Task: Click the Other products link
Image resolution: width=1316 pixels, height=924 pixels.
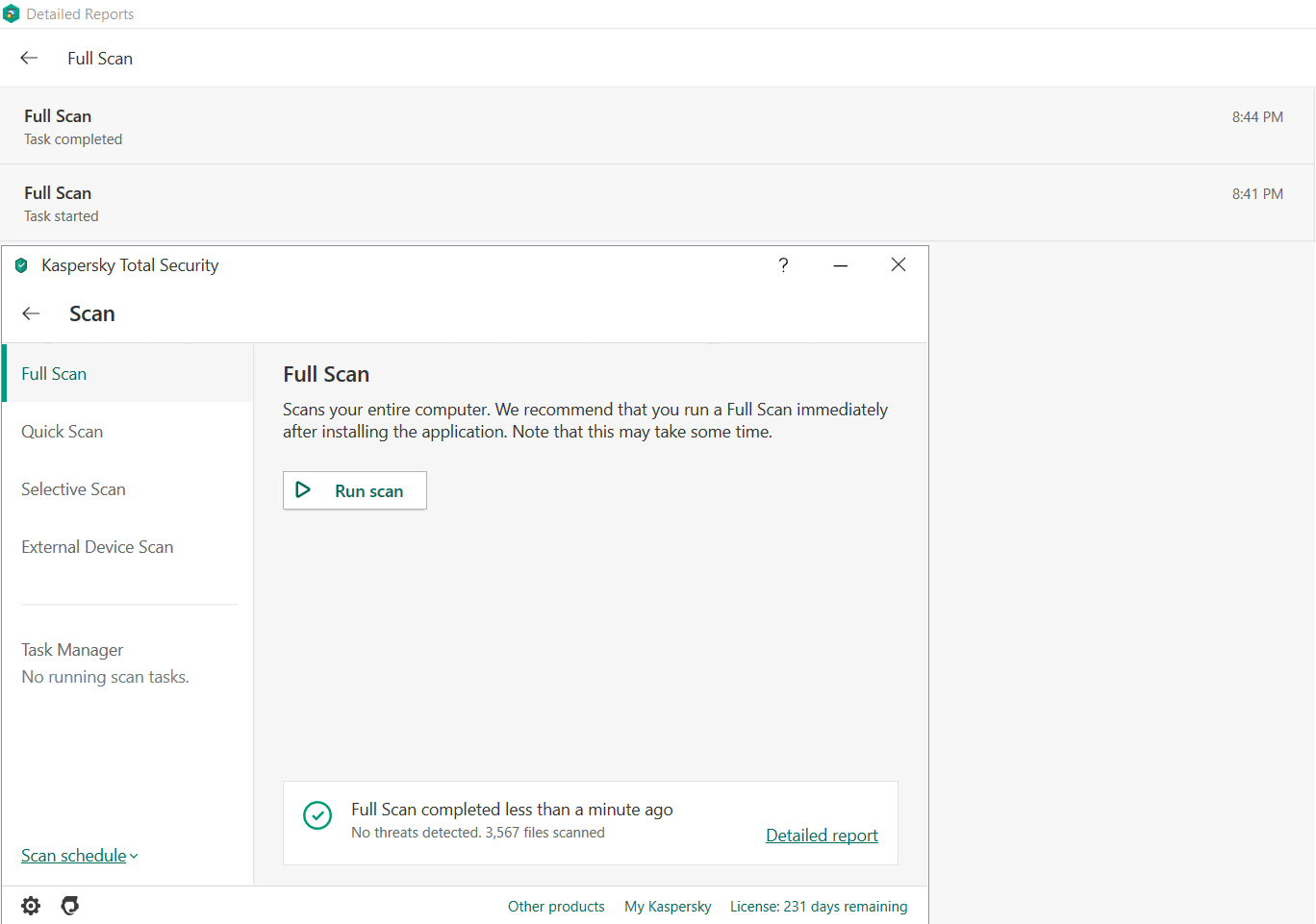Action: 556,907
